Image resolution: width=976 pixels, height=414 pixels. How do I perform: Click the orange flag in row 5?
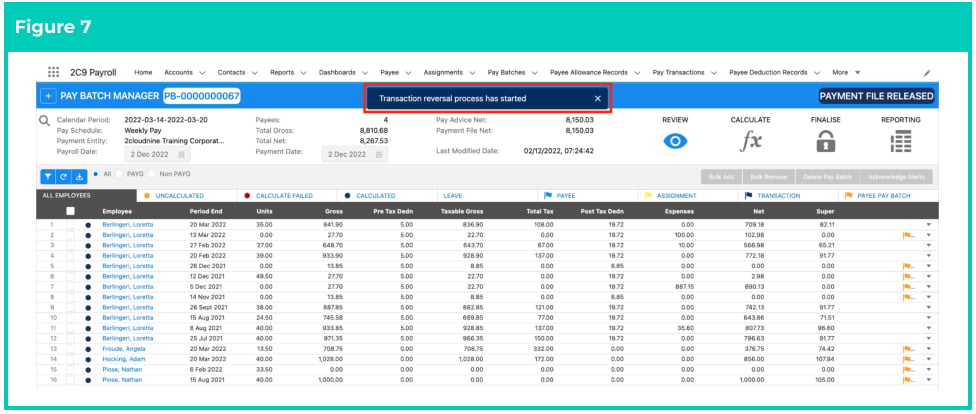pos(908,266)
